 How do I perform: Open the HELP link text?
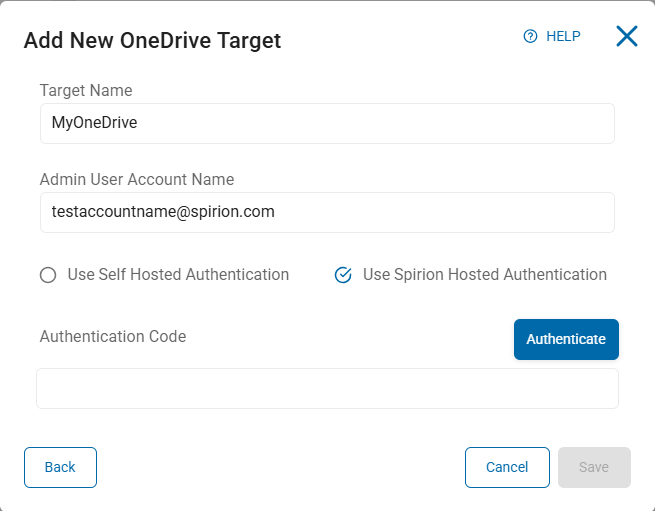[563, 37]
